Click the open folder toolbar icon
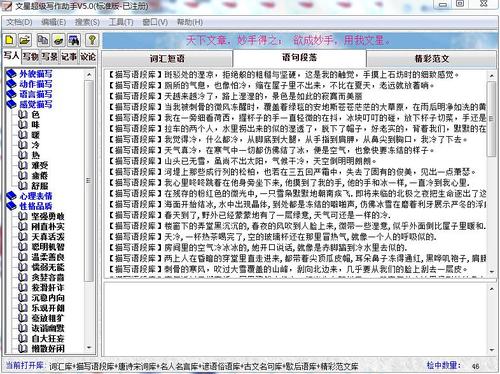Viewport: 500px width, 374px height. [25, 40]
